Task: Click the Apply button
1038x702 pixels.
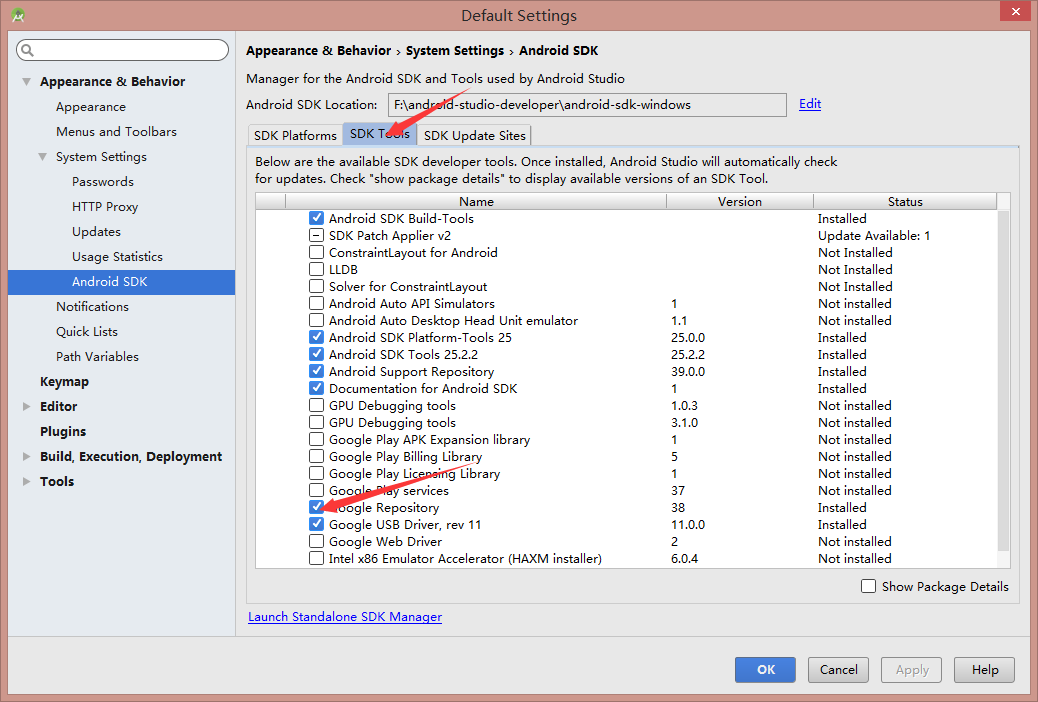Action: pyautogui.click(x=912, y=670)
